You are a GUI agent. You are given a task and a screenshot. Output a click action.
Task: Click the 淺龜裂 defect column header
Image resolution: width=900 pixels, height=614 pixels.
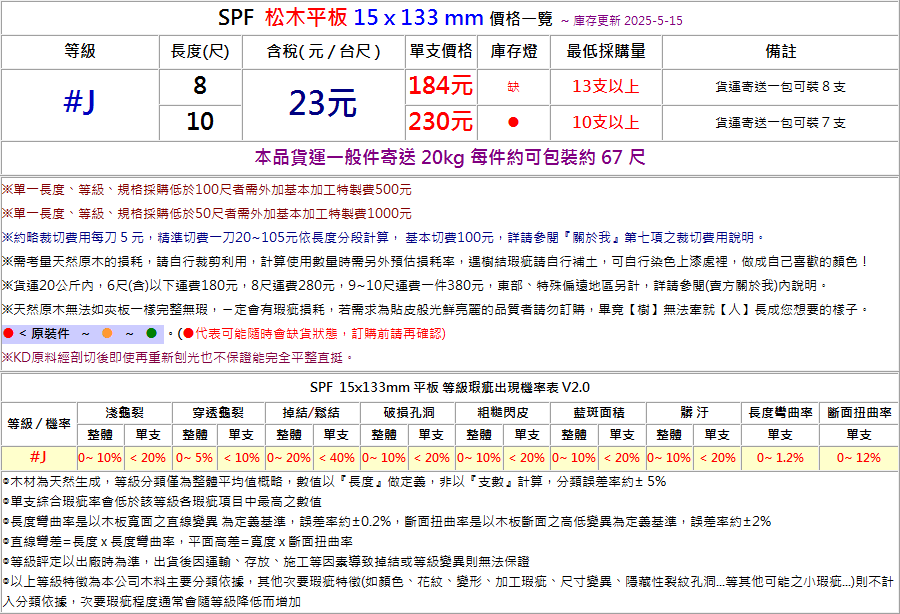click(x=124, y=412)
